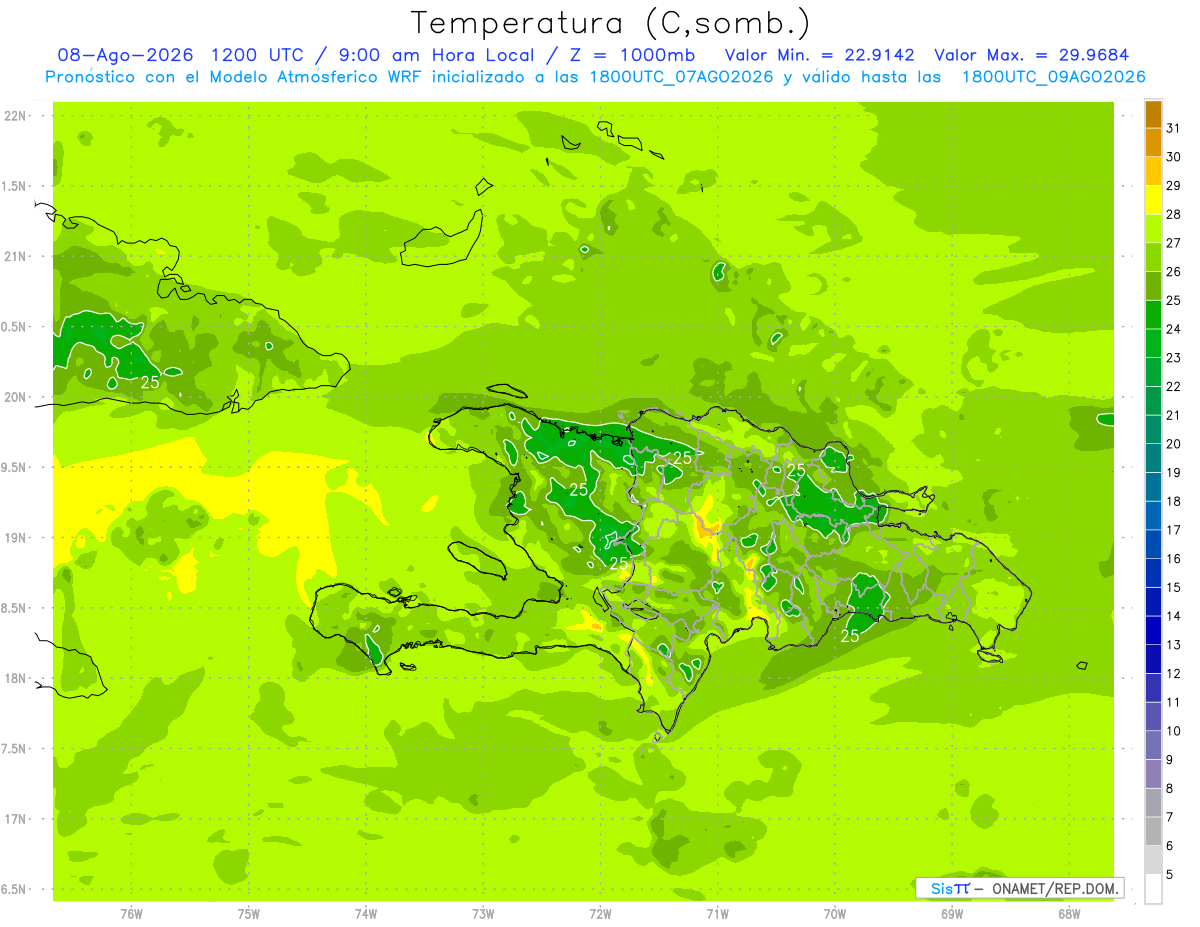The image size is (1200, 927).
Task: Click the "22N" latitude label
Action: tap(15, 116)
